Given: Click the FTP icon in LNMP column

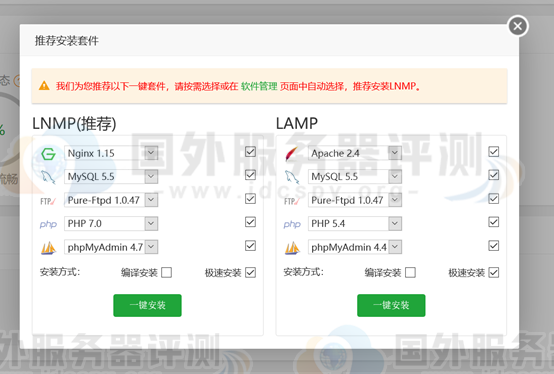Looking at the screenshot, I should [x=48, y=201].
